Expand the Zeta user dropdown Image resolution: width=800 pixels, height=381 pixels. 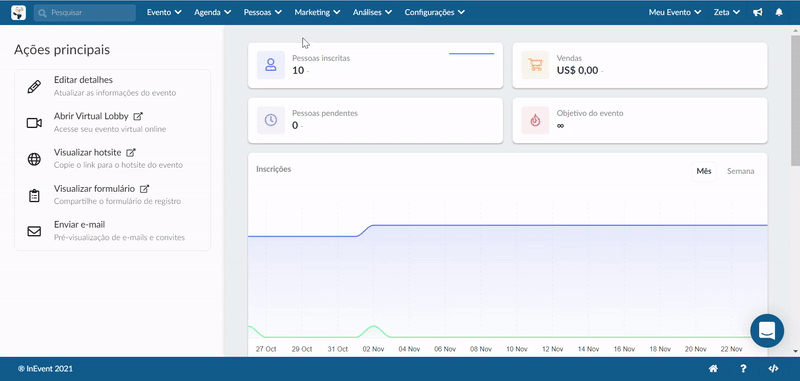coord(727,12)
